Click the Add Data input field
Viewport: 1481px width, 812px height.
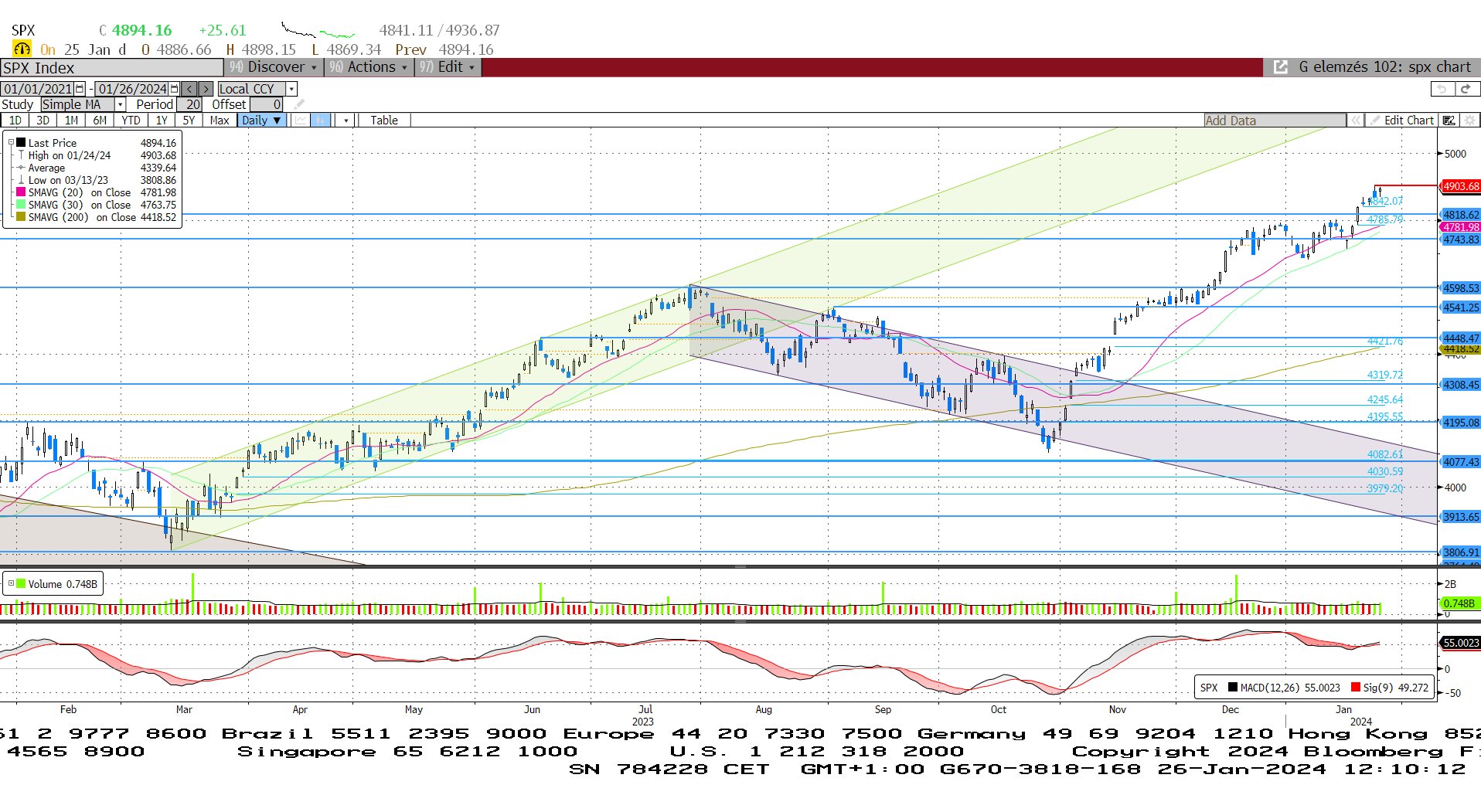[x=1275, y=121]
